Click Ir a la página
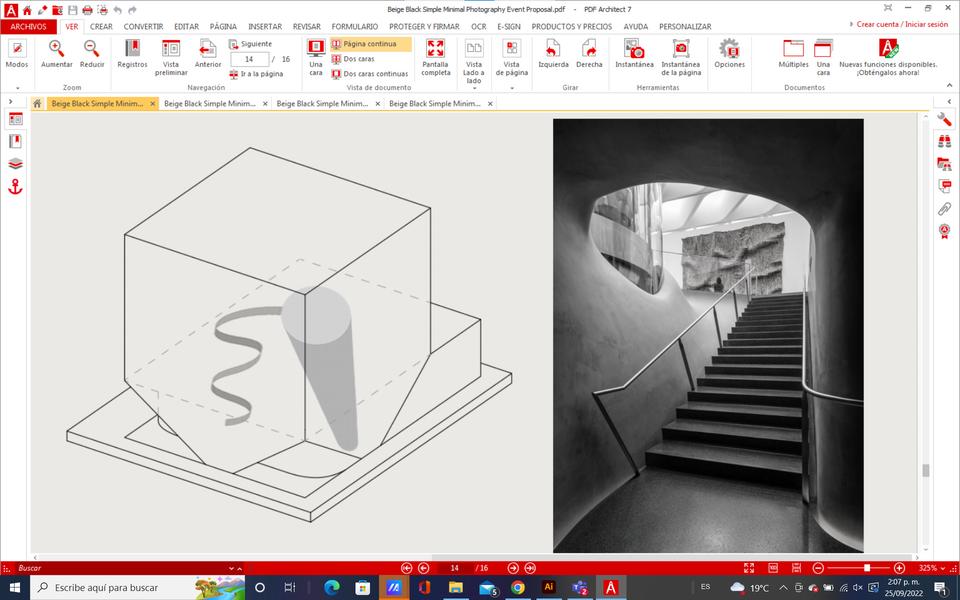This screenshot has width=960, height=600. click(x=256, y=74)
